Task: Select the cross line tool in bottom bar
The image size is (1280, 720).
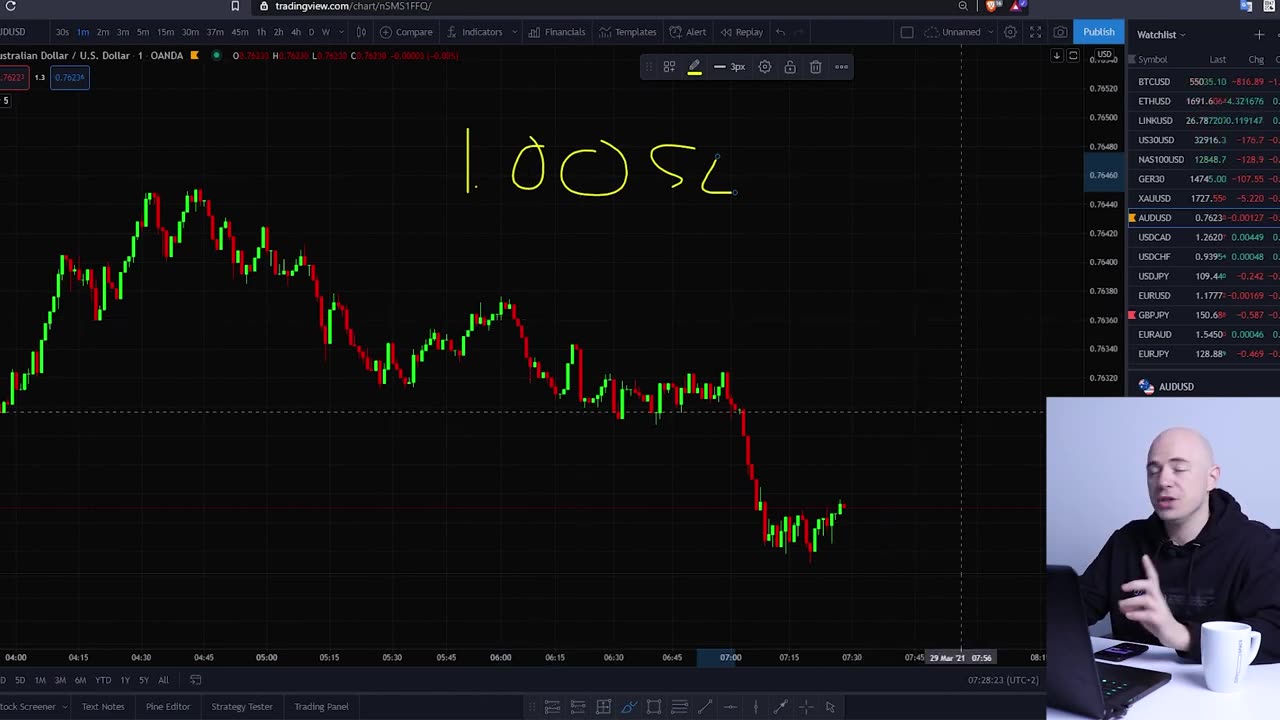Action: coord(806,707)
